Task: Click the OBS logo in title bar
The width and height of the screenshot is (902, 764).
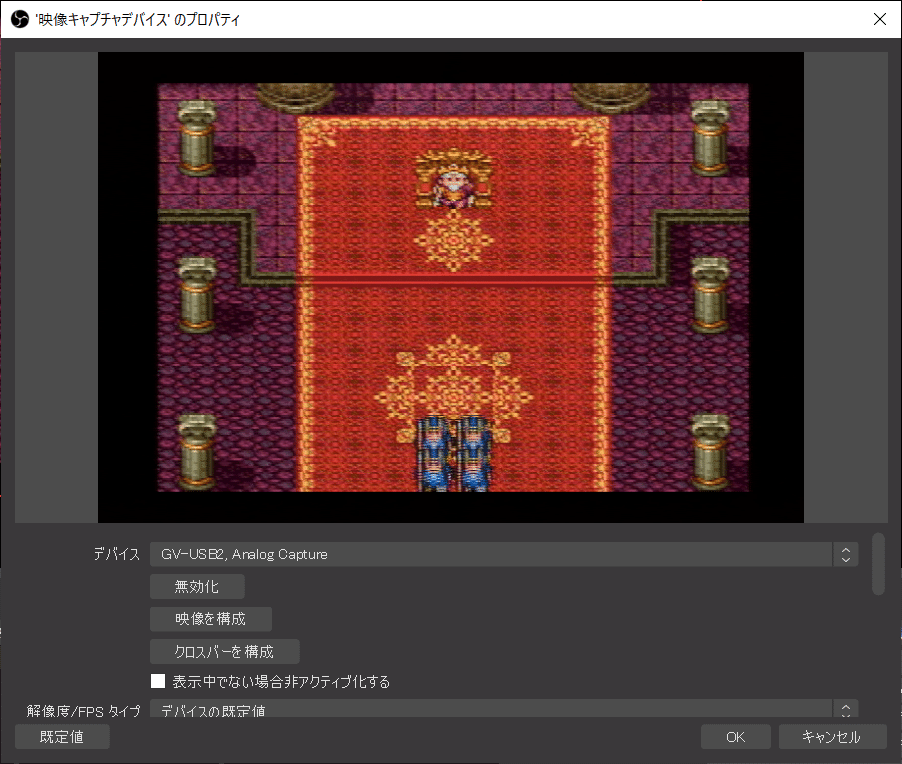Action: (x=20, y=19)
